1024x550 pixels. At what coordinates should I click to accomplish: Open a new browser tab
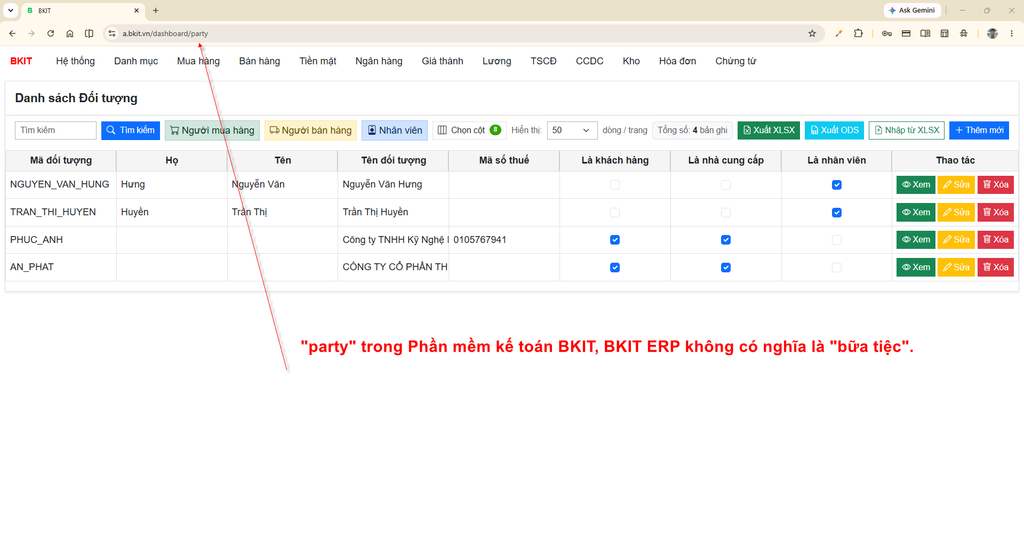pos(155,10)
